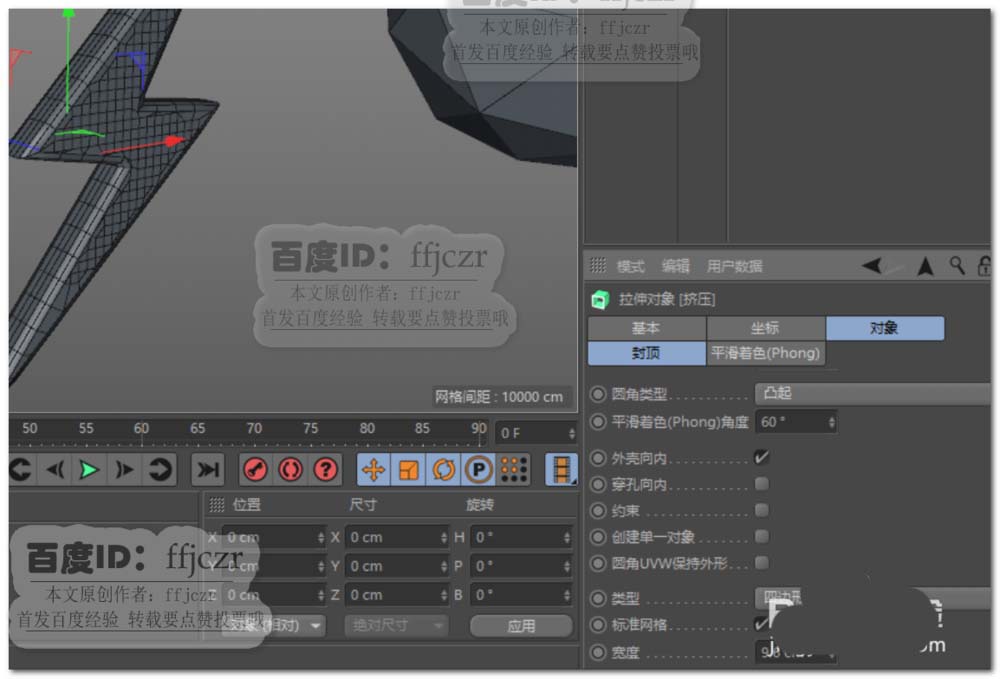This screenshot has width=1000, height=679.
Task: Toggle autokeying red circular icon
Action: pyautogui.click(x=290, y=469)
